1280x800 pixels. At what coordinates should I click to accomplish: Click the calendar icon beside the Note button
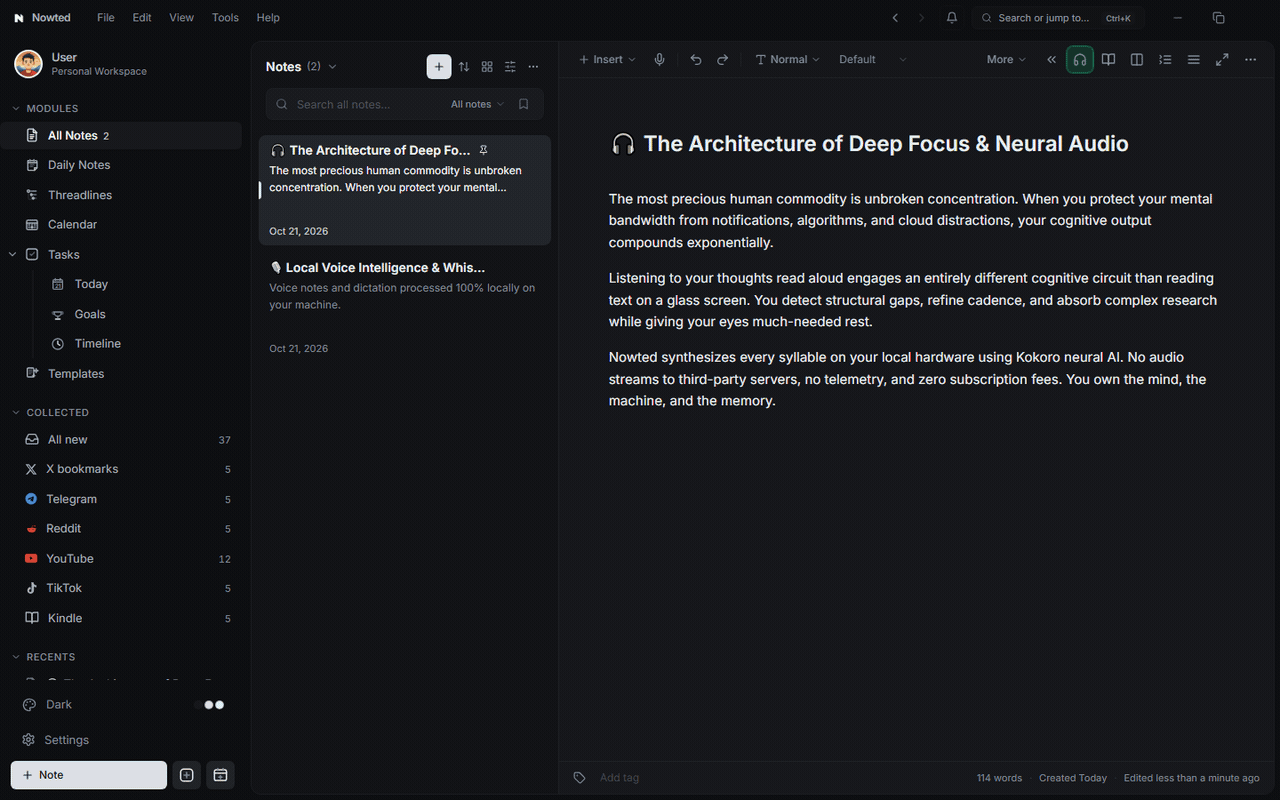point(220,775)
